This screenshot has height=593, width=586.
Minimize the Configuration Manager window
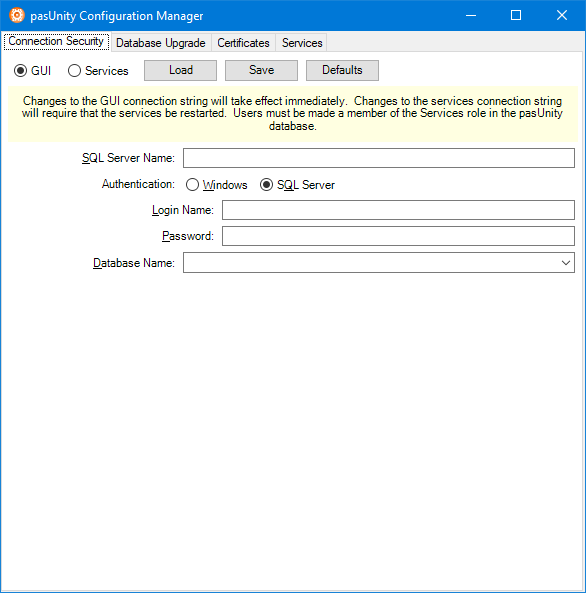471,16
